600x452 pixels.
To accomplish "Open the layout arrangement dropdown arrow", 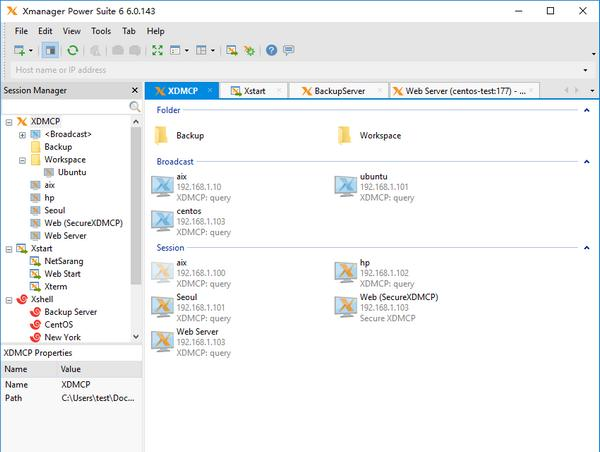I will tap(213, 51).
